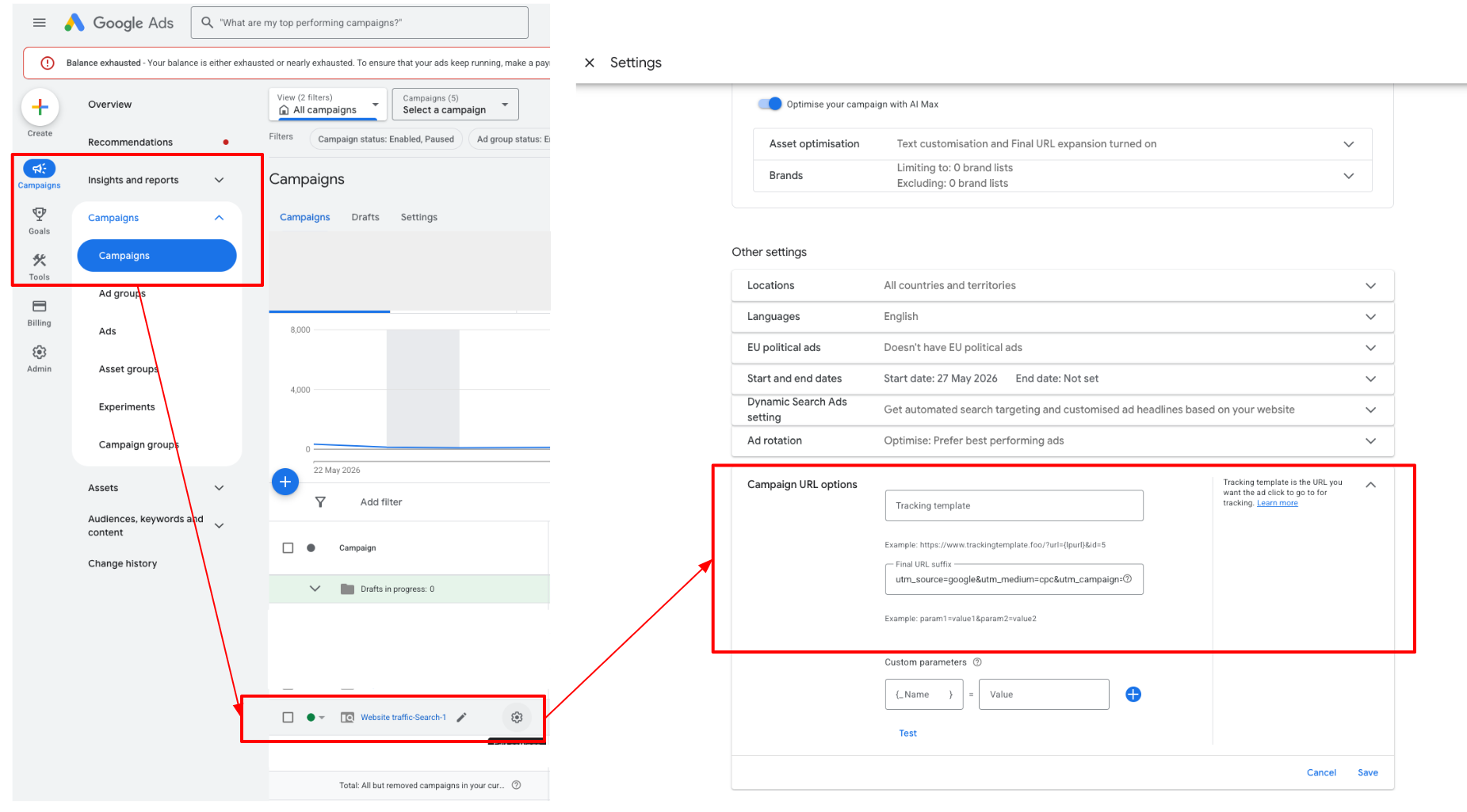
Task: Select the Campaigns tab under heading
Action: pos(305,217)
